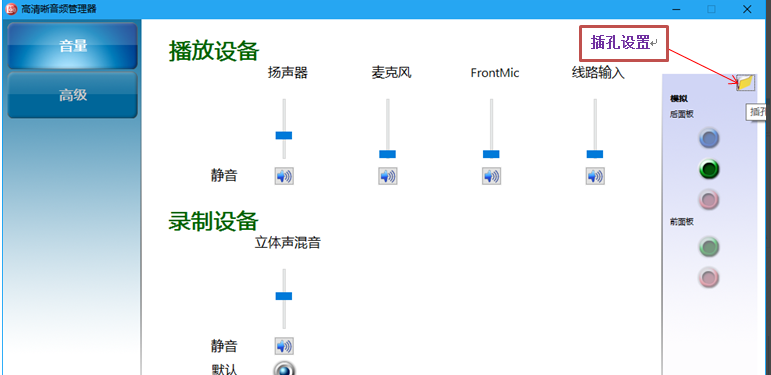Screen dimensions: 771x375
Task: Select the blue rear panel jack
Action: tap(709, 139)
